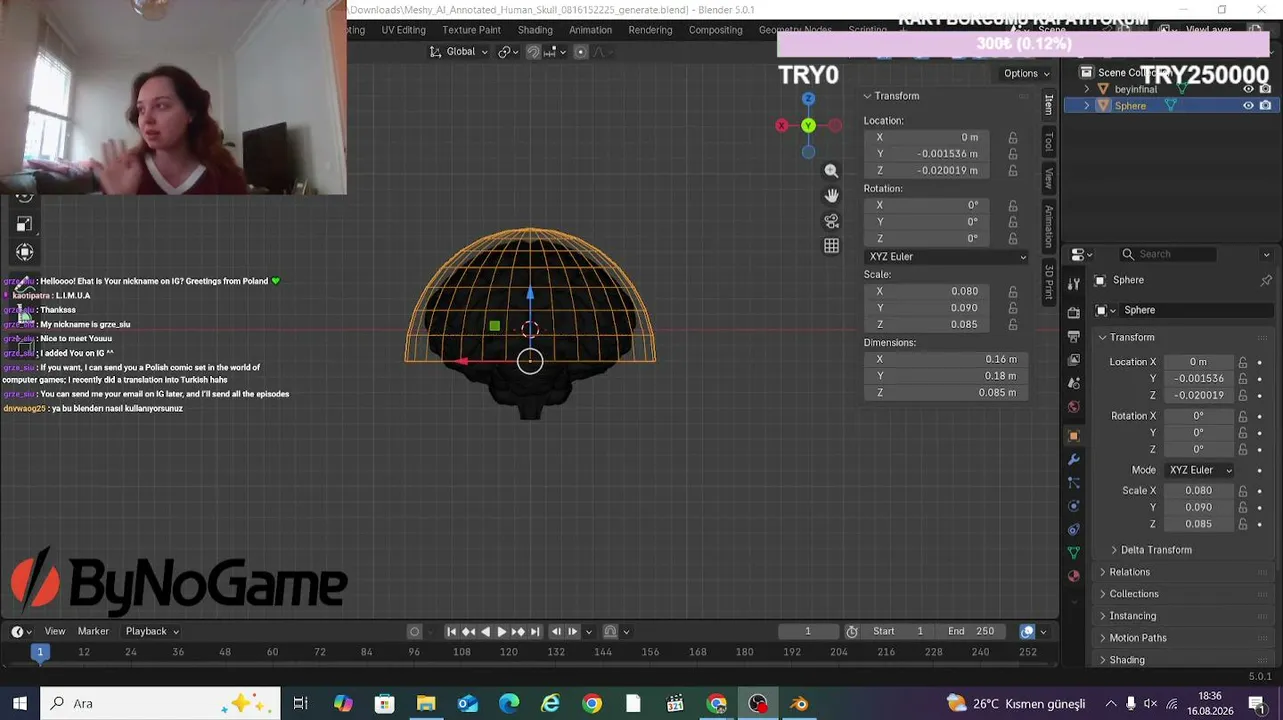Open the pivot point dropdown in header
Viewport: 1283px width, 720px height.
508,52
